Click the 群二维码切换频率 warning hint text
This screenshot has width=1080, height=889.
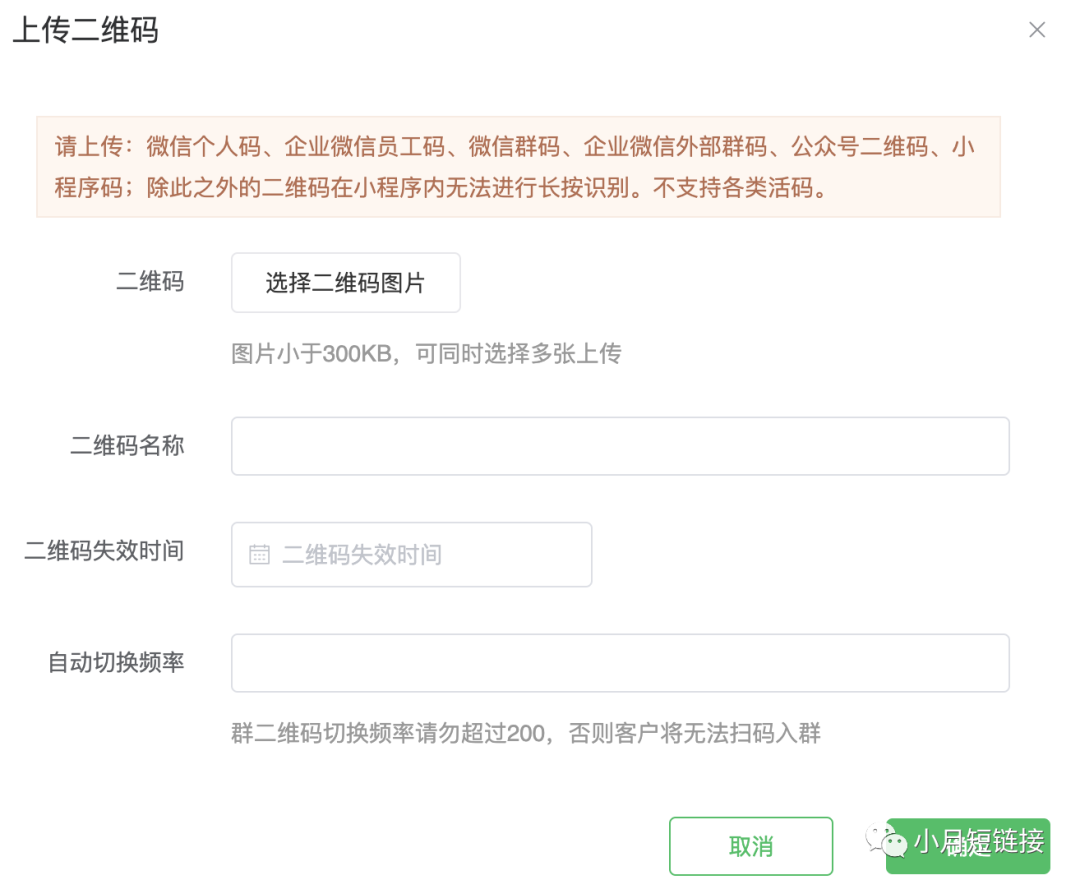526,733
